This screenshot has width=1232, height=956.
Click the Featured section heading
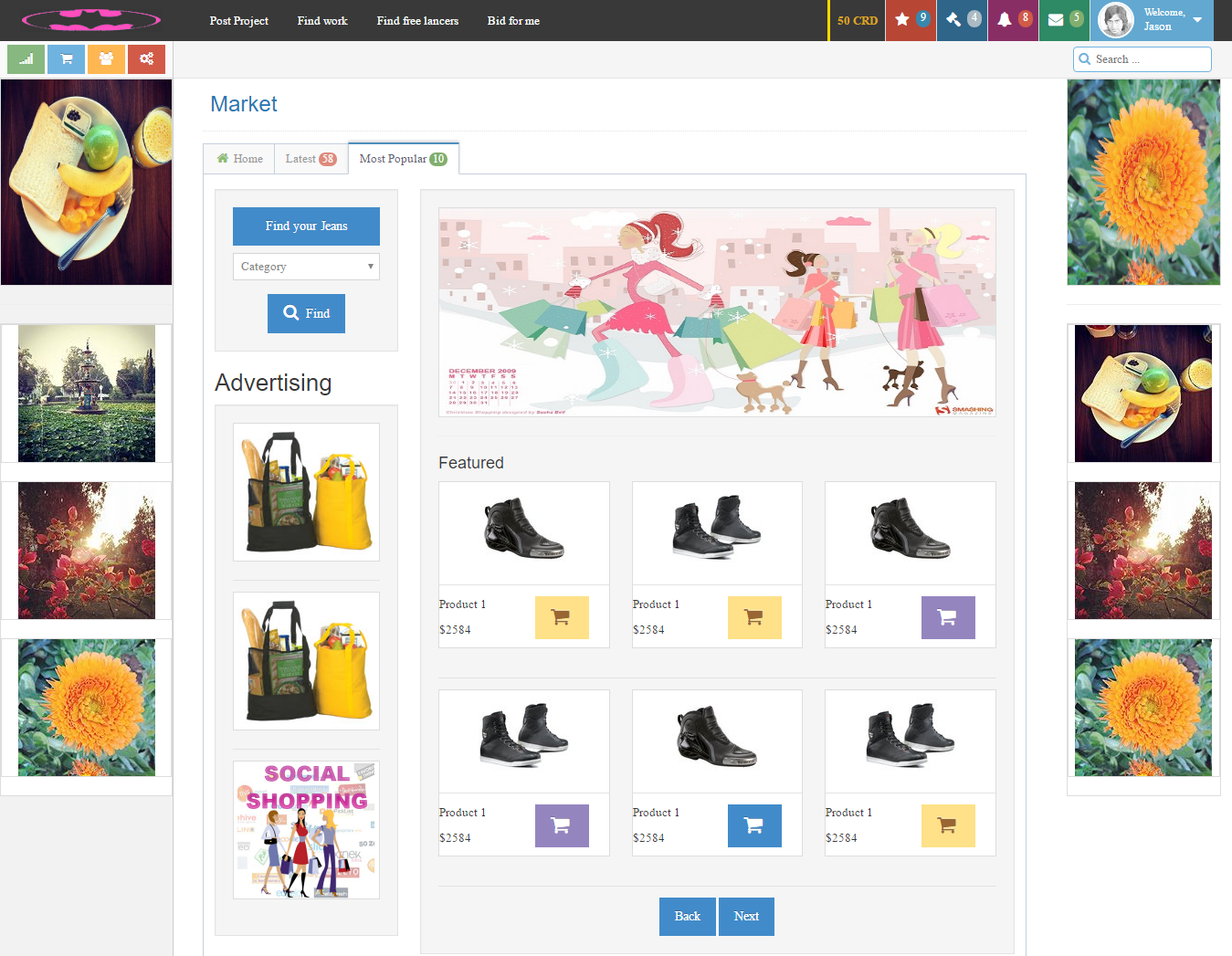(471, 463)
